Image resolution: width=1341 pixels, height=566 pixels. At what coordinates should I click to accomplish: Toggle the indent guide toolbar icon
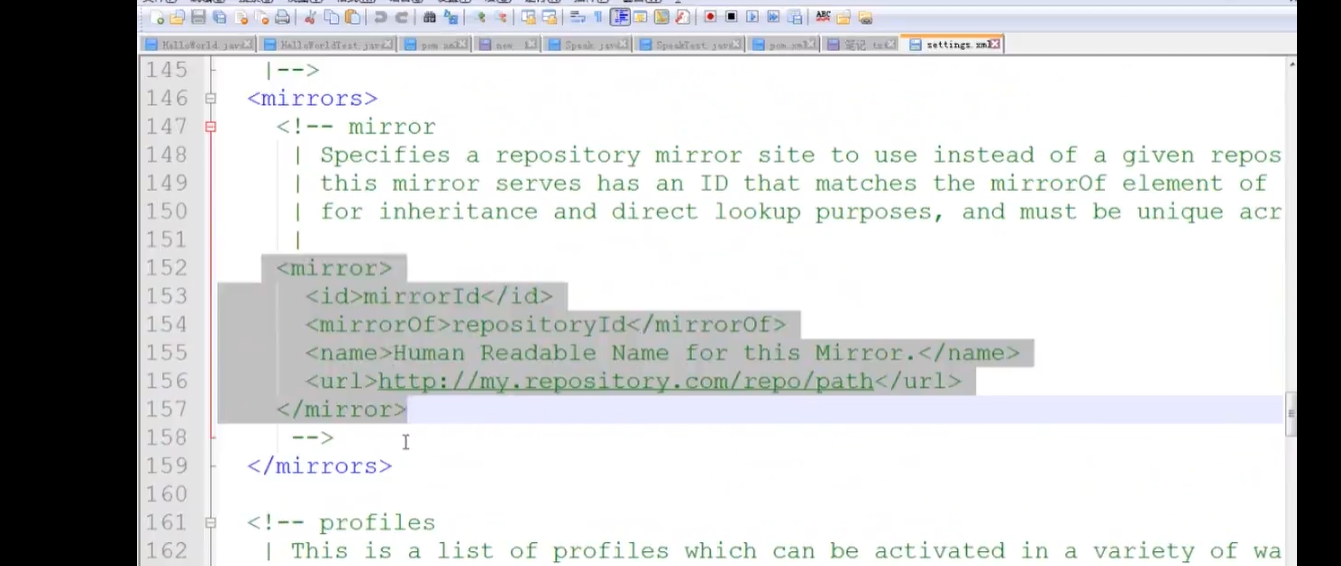(620, 17)
